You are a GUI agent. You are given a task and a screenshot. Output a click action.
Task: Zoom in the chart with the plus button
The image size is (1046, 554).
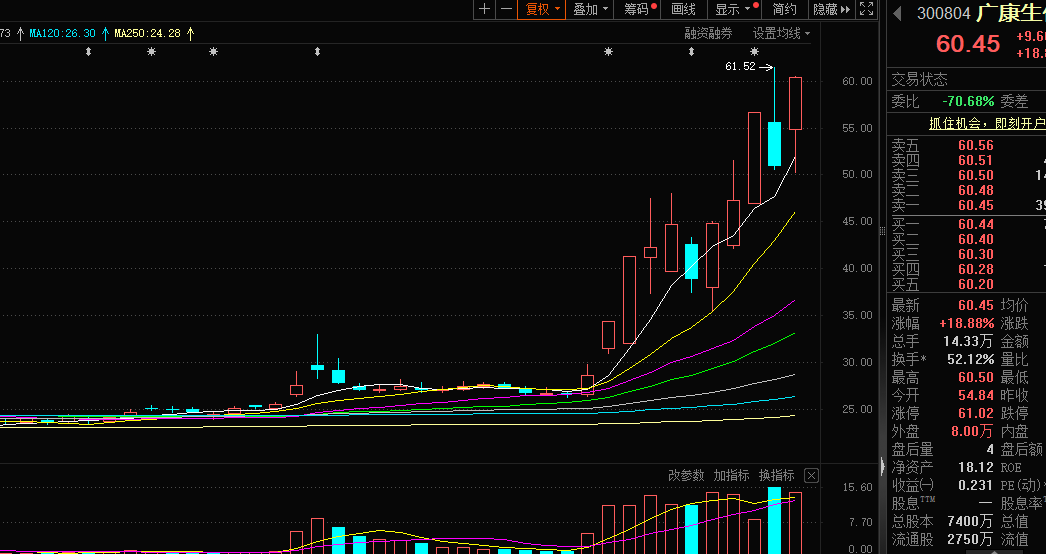484,9
